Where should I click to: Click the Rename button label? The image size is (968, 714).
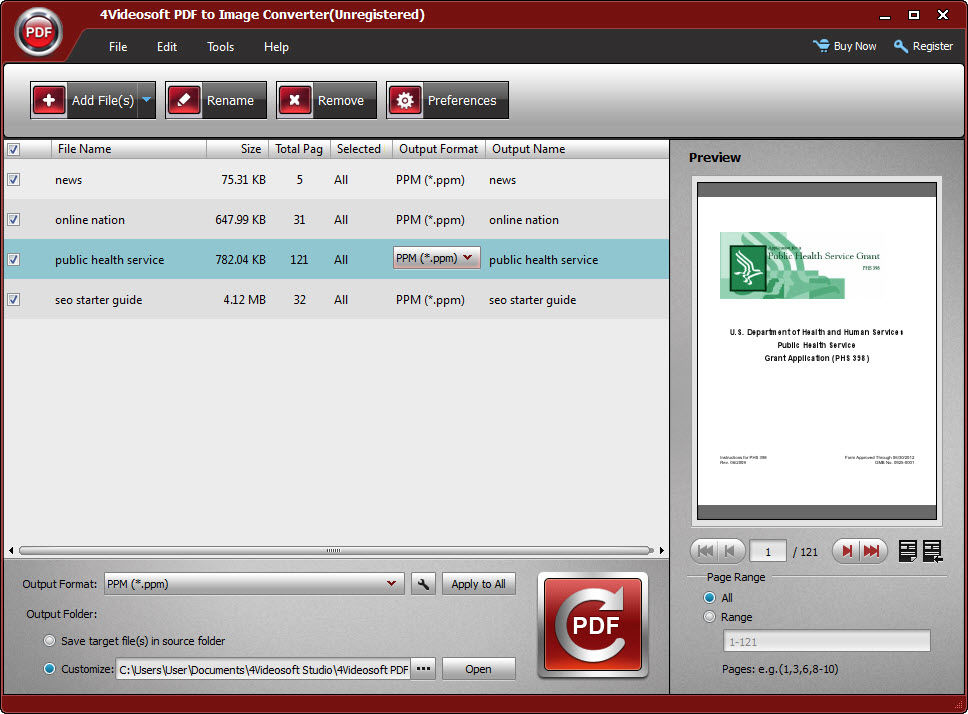pyautogui.click(x=230, y=101)
